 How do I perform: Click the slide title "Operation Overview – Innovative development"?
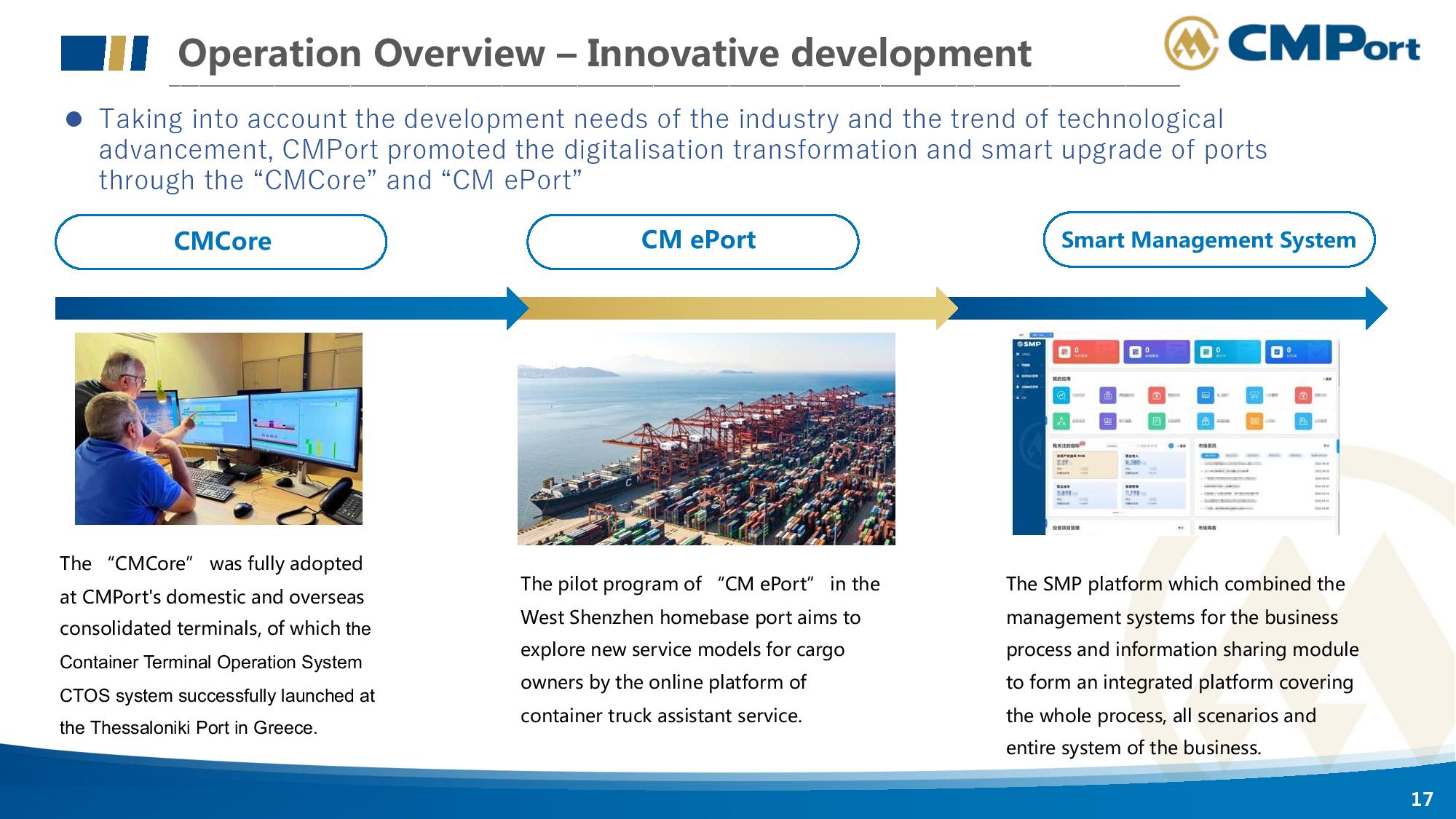coord(604,53)
